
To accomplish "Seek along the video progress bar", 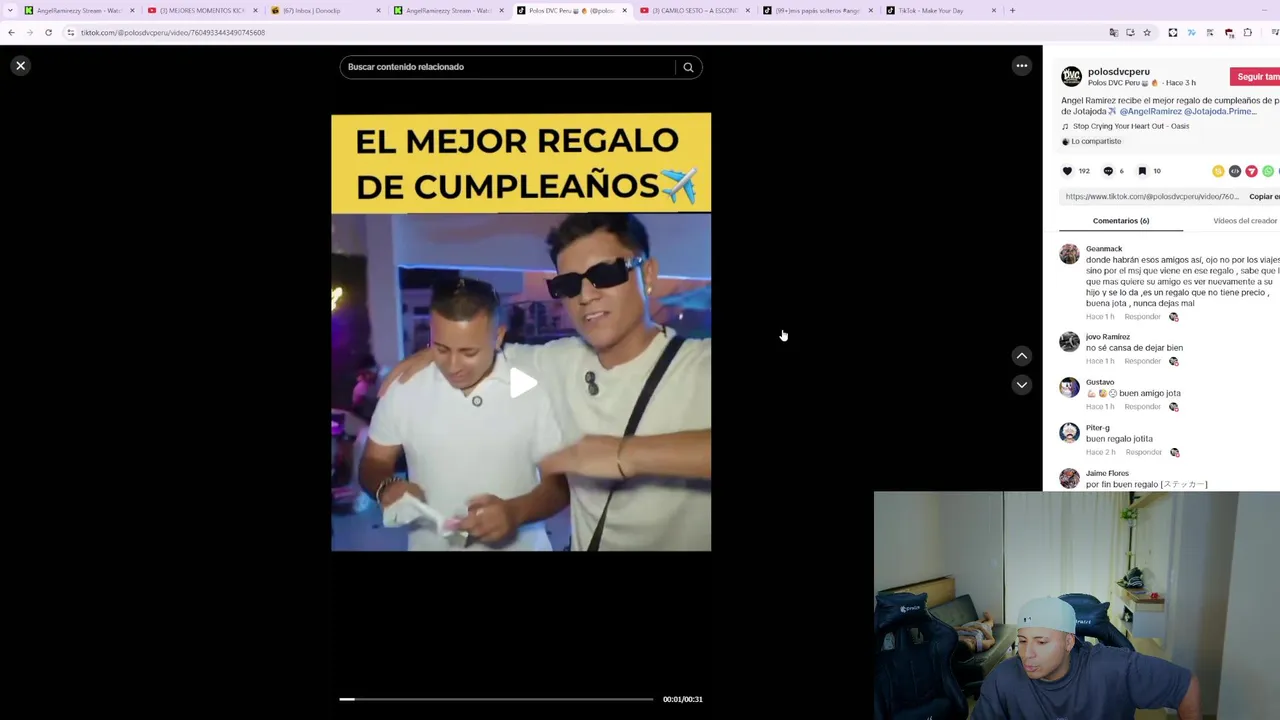I will click(496, 699).
